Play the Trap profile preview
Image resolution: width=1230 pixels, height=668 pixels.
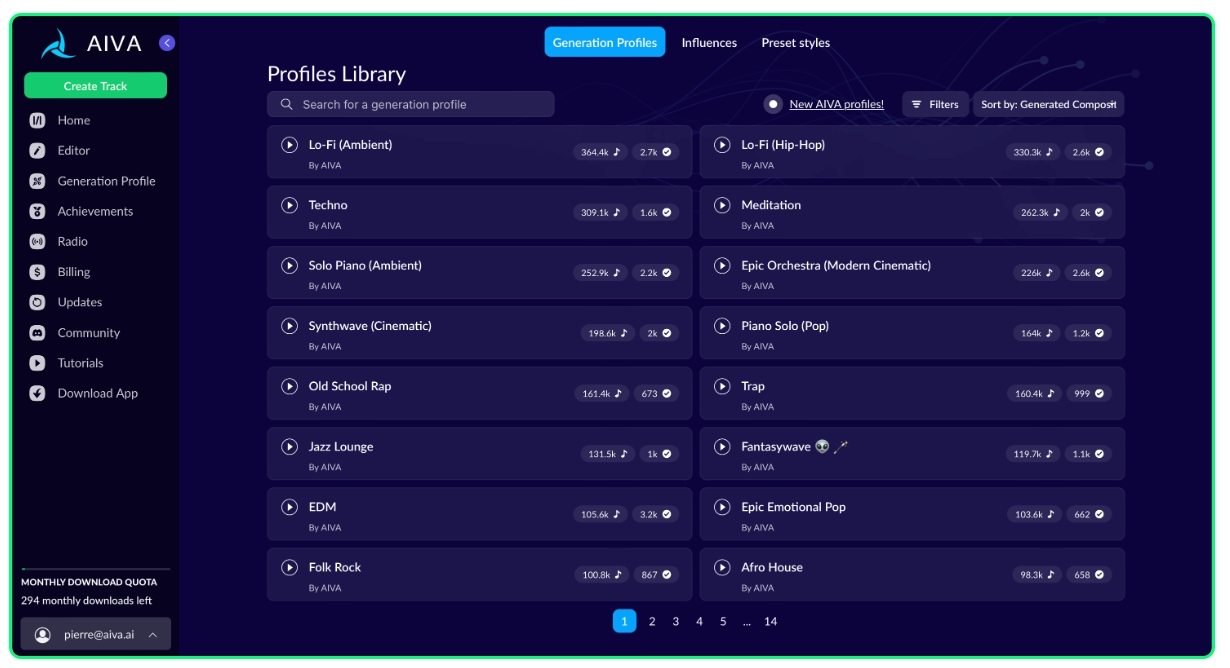(x=722, y=386)
